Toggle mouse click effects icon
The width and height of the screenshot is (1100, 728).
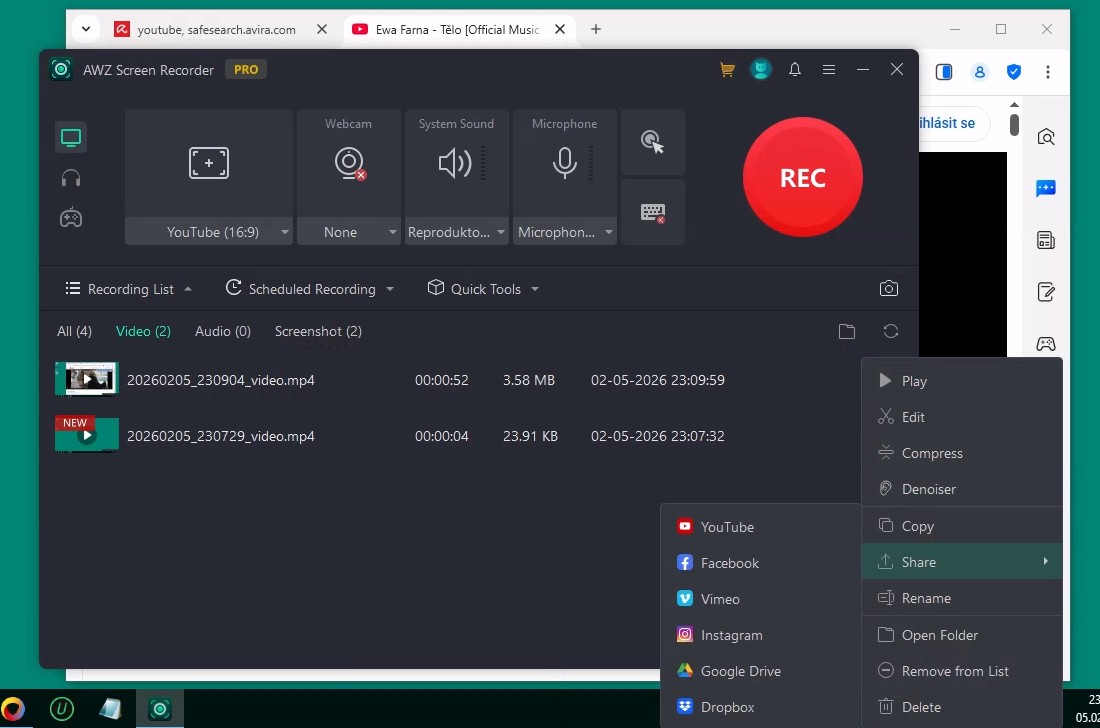tap(653, 141)
